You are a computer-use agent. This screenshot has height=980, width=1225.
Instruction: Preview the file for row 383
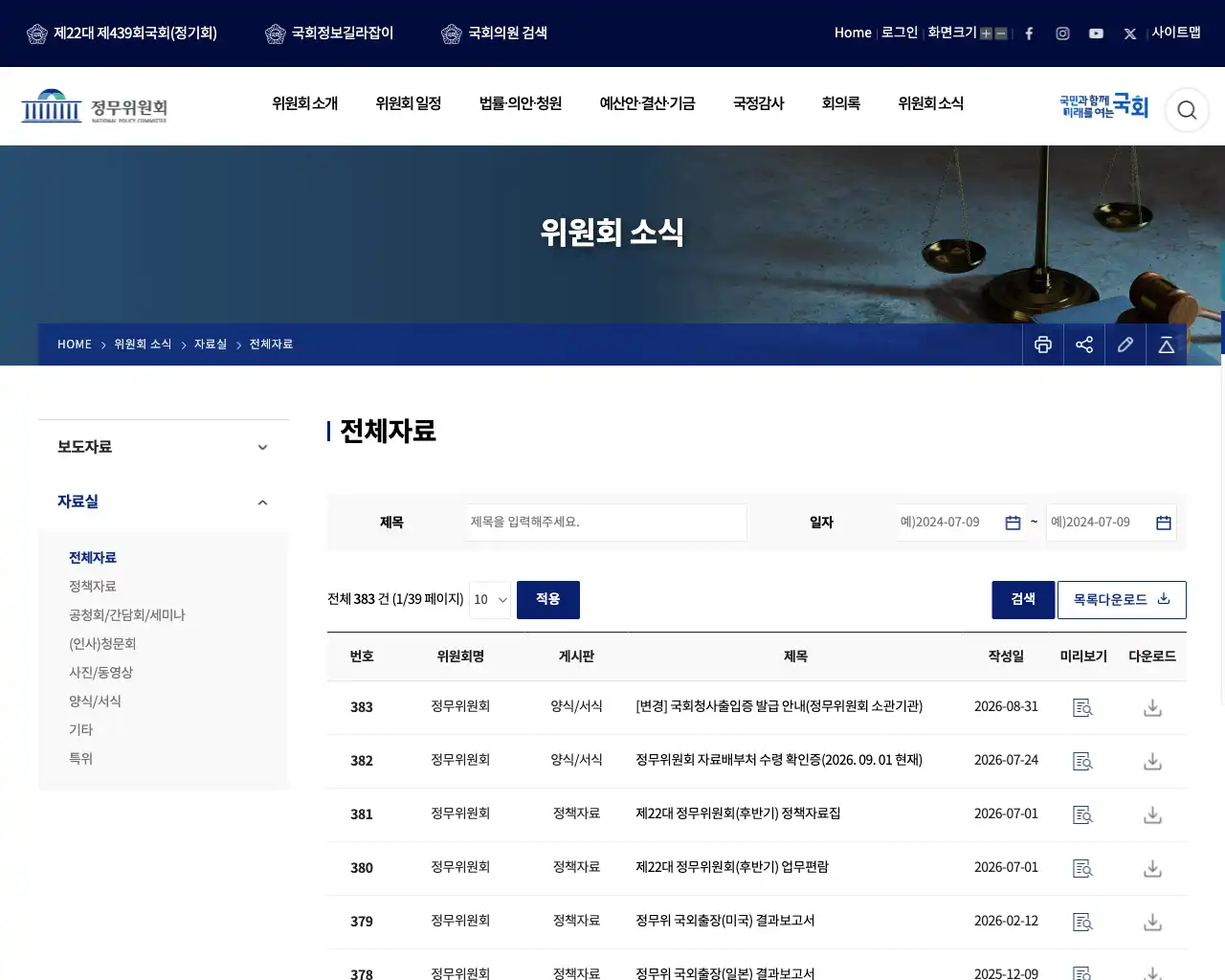1082,708
